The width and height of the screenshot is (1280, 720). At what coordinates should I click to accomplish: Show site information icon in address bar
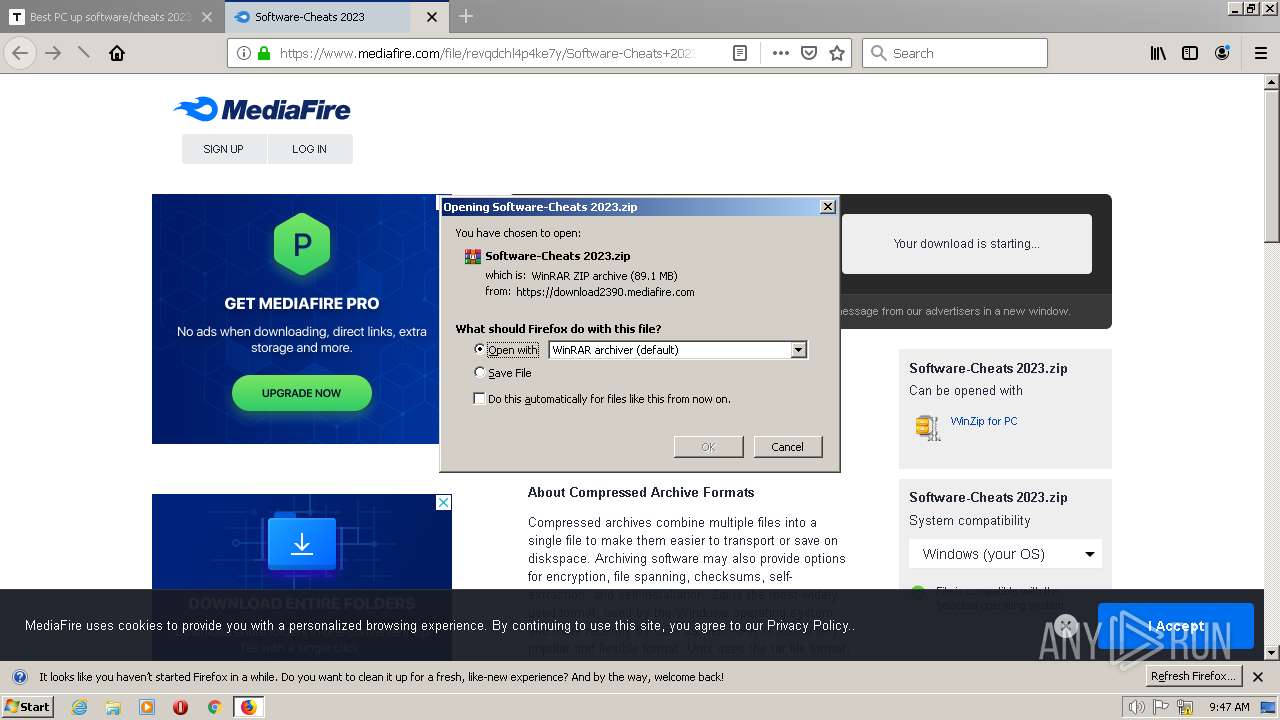pyautogui.click(x=244, y=53)
